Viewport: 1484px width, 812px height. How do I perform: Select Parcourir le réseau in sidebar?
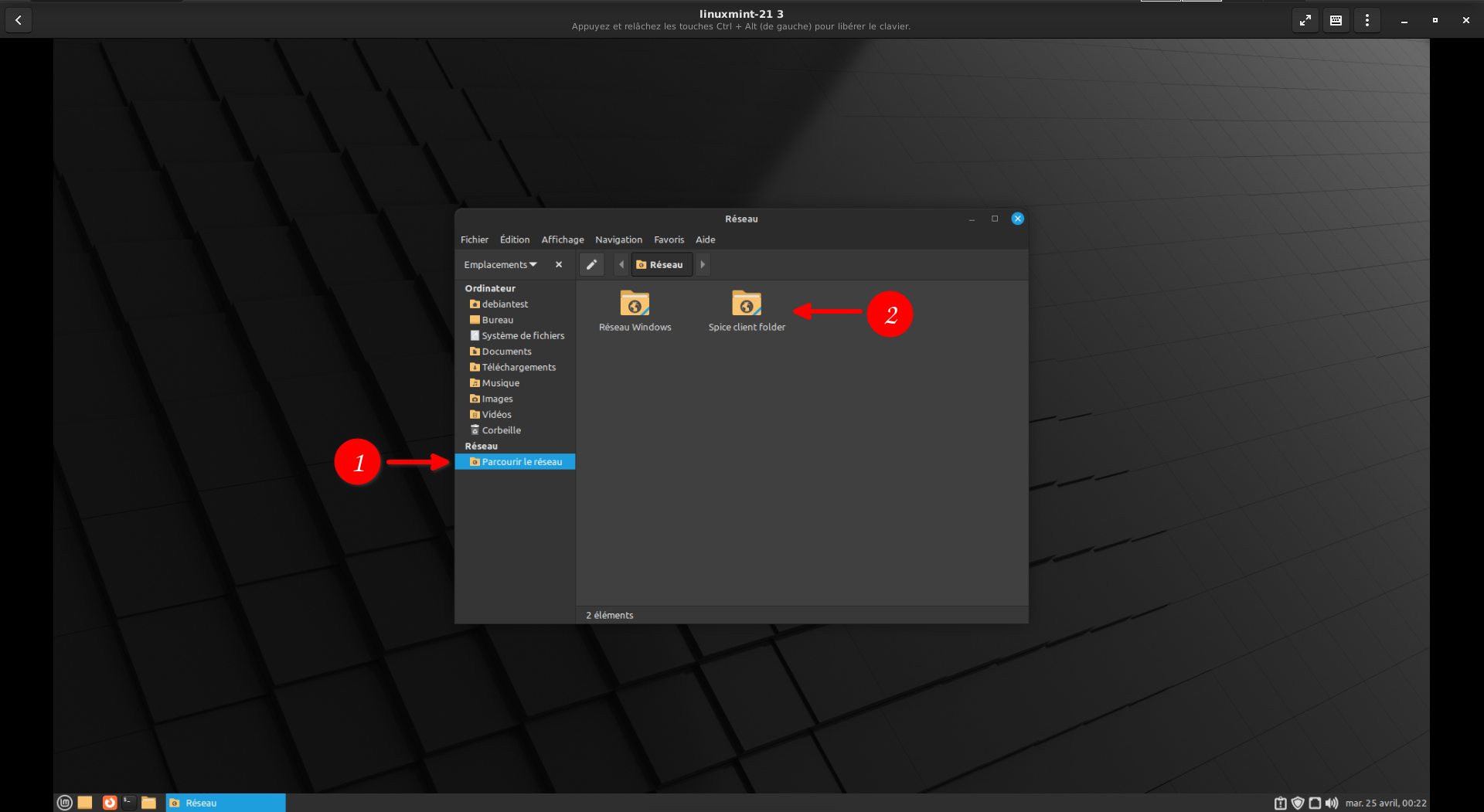[x=515, y=462]
